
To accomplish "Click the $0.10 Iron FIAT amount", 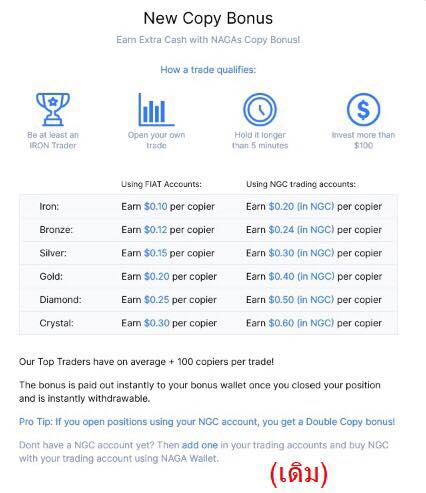I will 156,206.
